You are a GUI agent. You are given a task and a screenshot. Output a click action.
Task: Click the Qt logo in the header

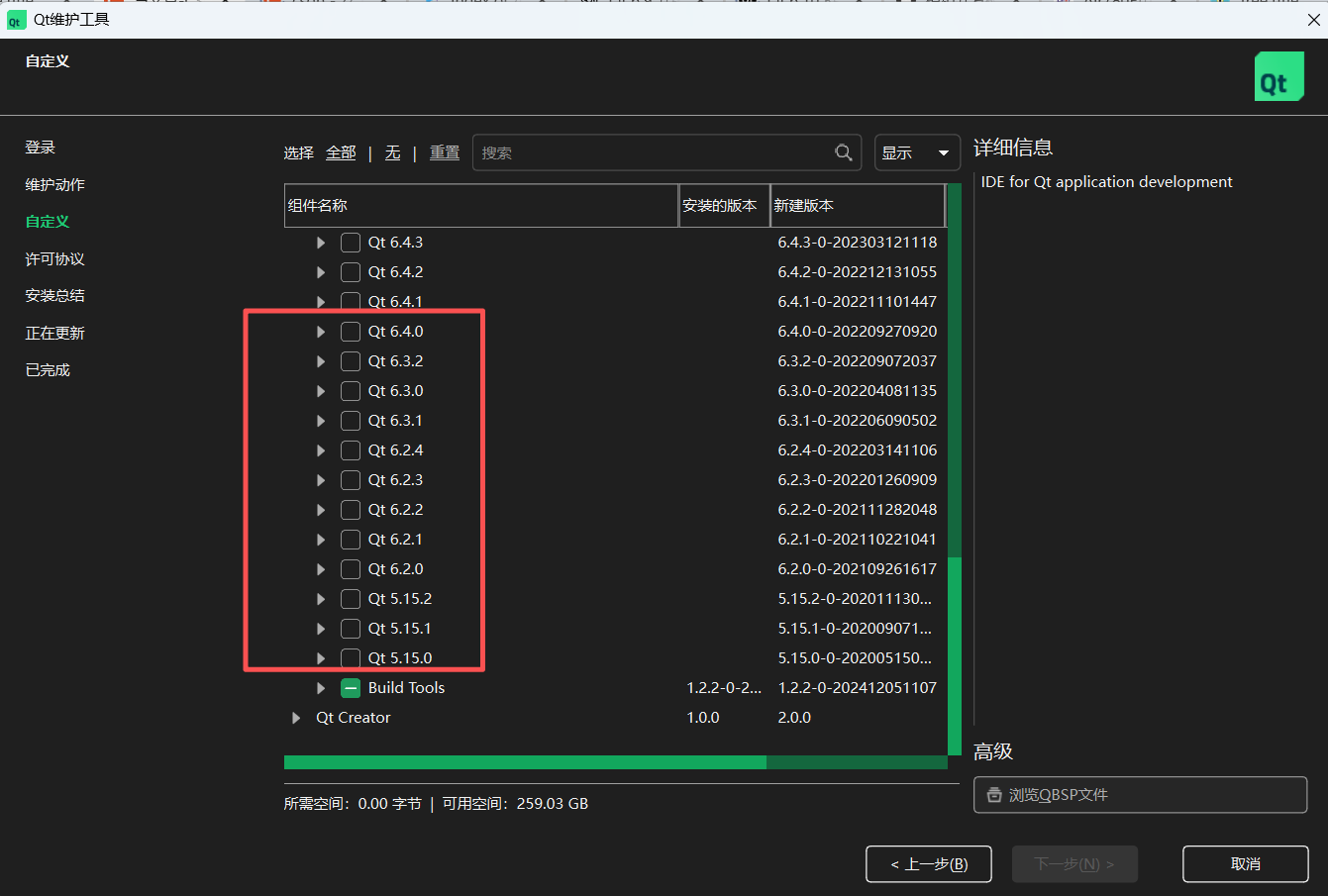[1278, 76]
